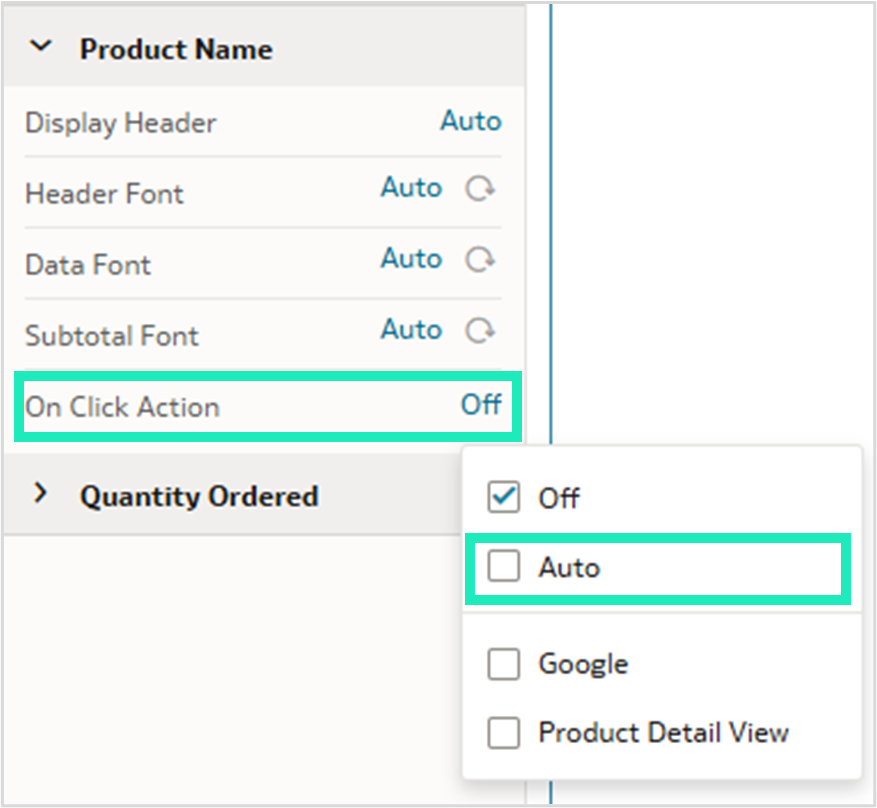Select the checked Off entry in the popup
877x808 pixels.
[x=560, y=498]
